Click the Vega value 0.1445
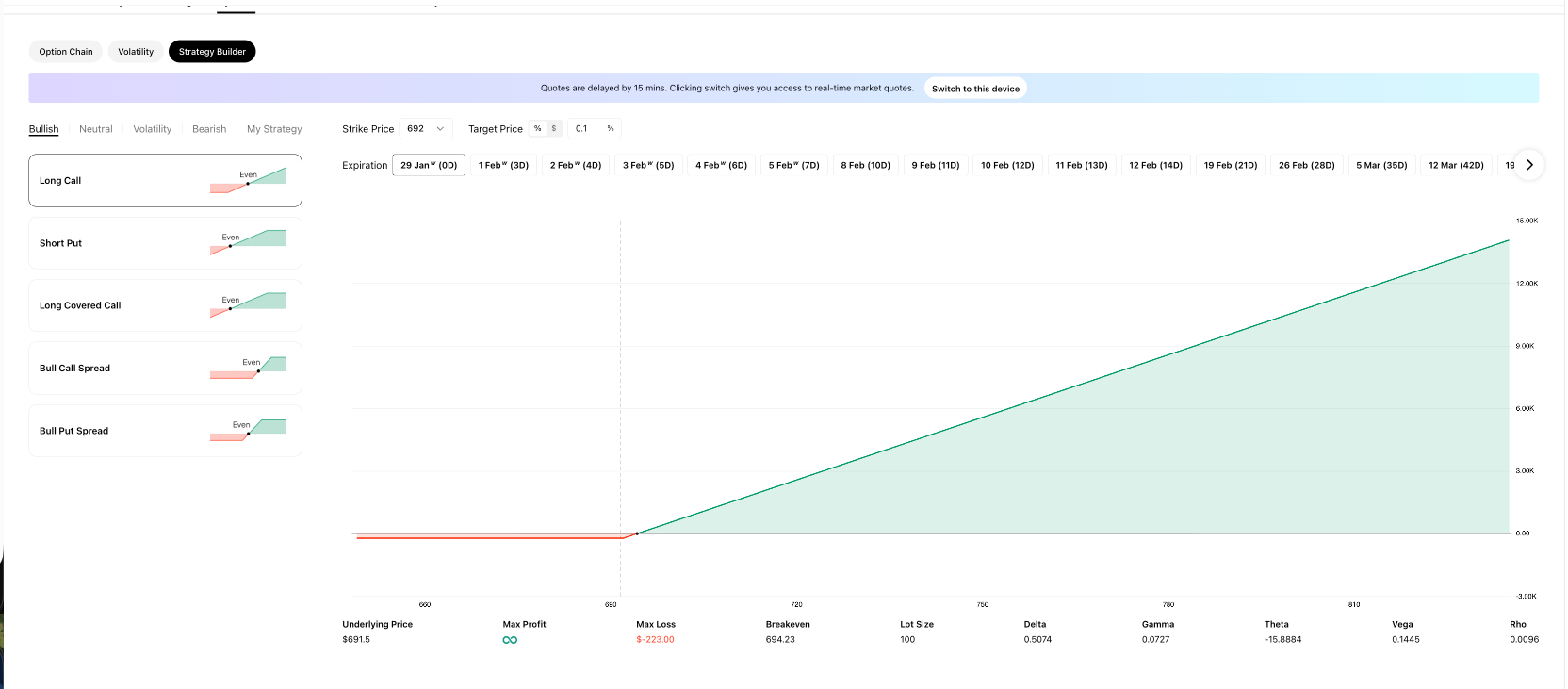Image resolution: width=1568 pixels, height=689 pixels. click(1405, 640)
